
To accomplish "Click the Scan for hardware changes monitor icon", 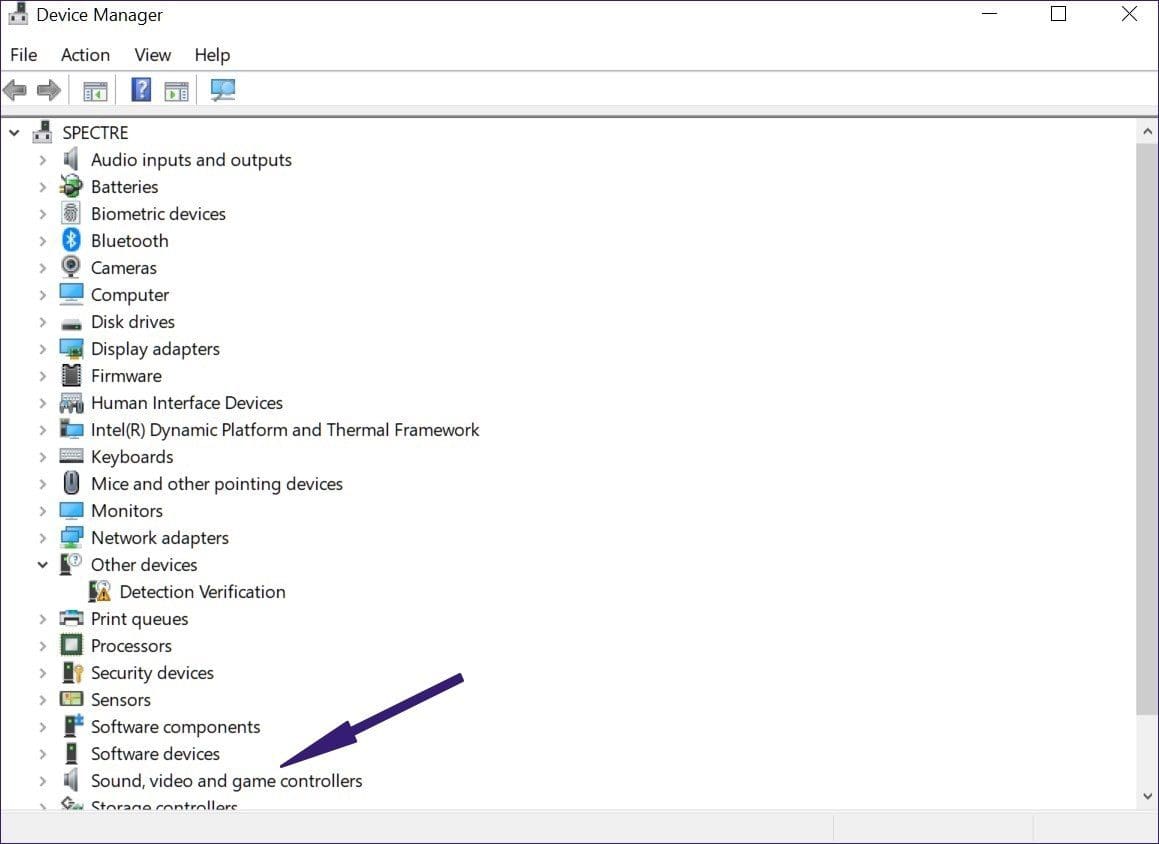I will coord(222,90).
